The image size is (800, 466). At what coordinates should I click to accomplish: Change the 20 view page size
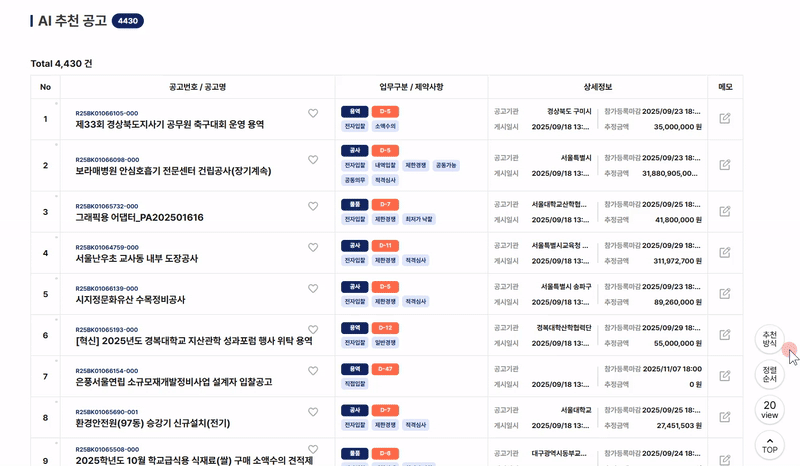769,410
